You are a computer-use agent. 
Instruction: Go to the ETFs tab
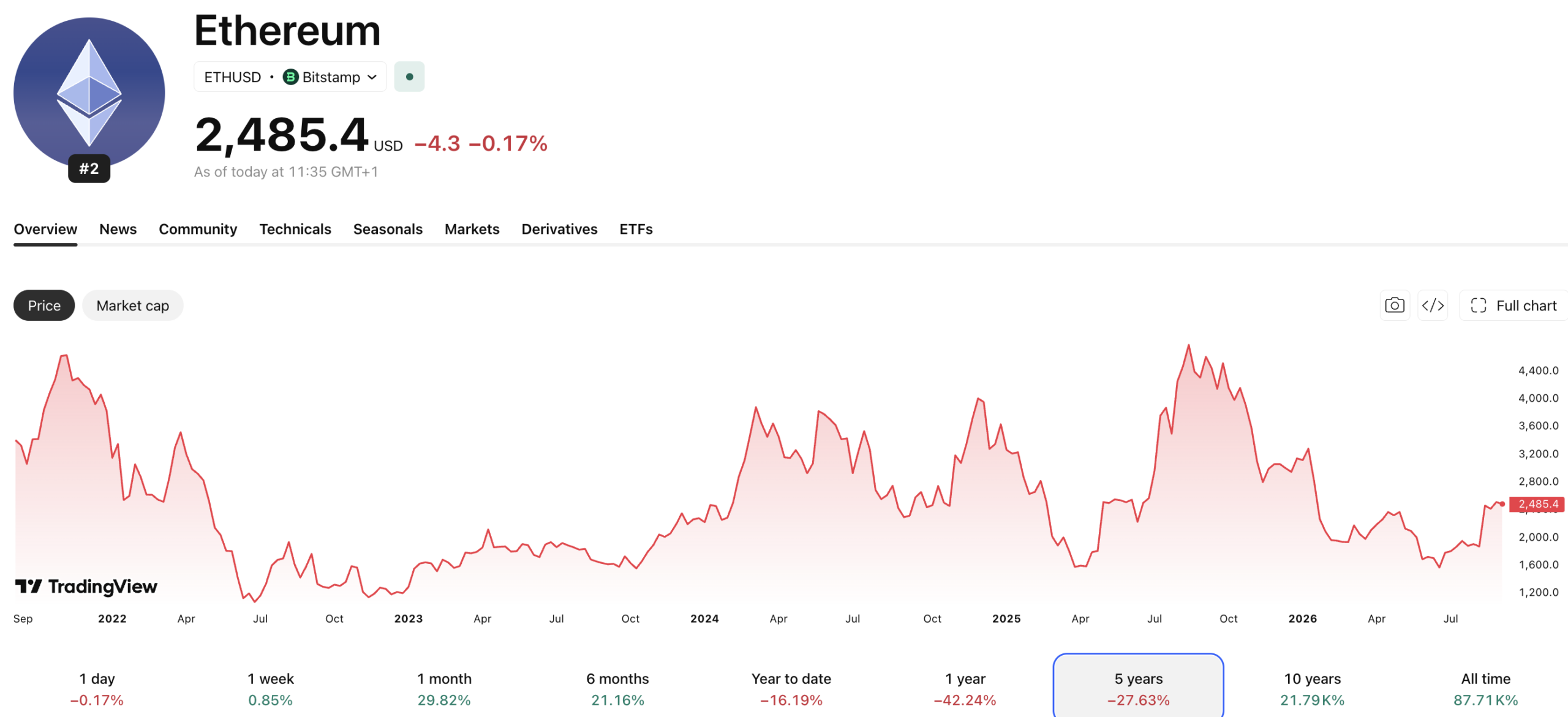pos(636,229)
